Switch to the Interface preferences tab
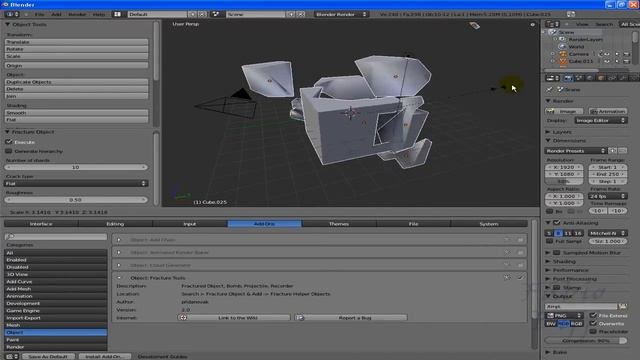 [x=41, y=224]
